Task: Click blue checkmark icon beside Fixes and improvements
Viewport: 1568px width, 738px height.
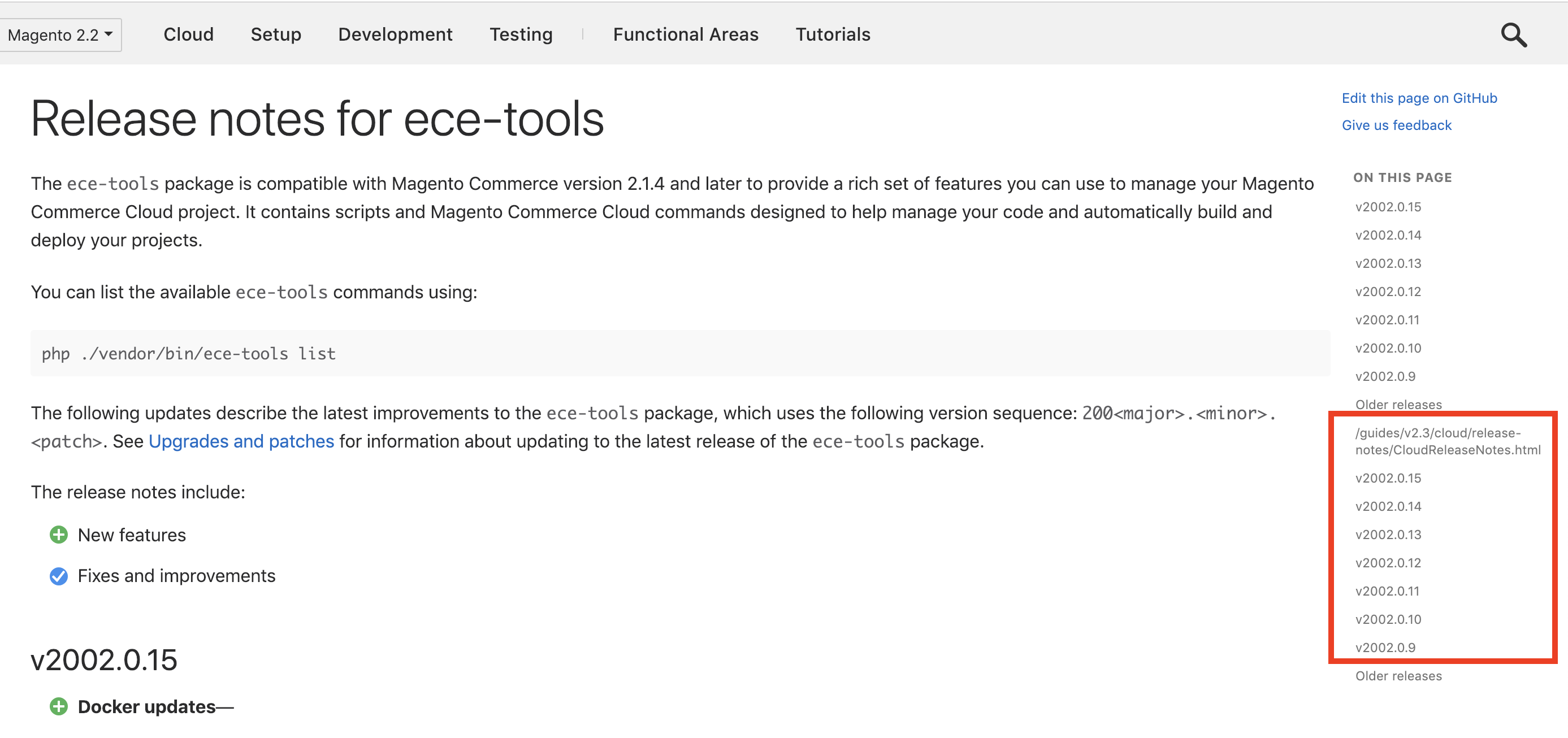Action: pyautogui.click(x=58, y=576)
